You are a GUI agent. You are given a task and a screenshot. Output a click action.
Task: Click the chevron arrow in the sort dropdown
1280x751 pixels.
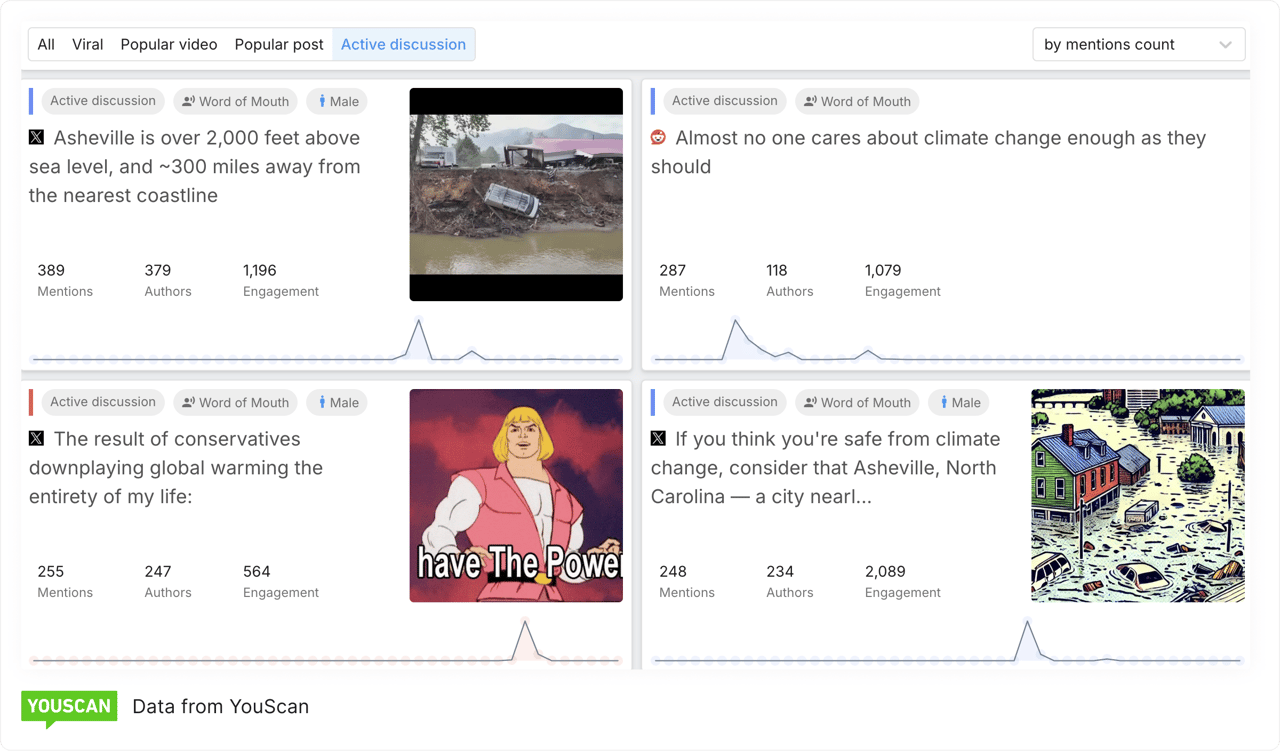pyautogui.click(x=1225, y=45)
